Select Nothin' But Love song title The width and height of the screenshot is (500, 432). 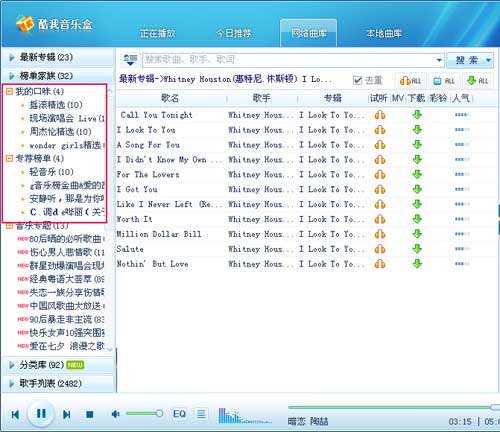[x=152, y=264]
